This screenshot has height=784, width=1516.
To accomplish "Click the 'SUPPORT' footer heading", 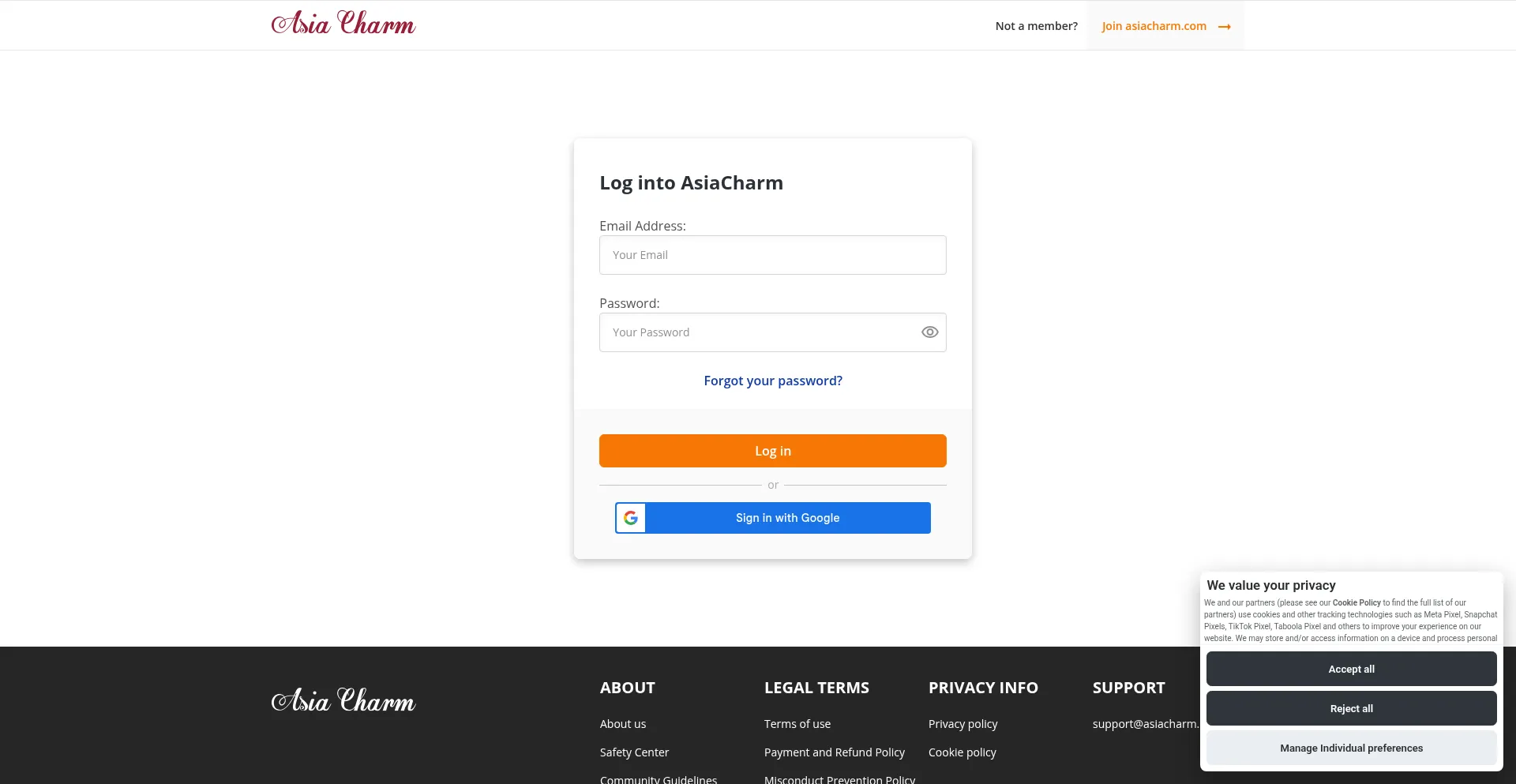I will [1129, 688].
